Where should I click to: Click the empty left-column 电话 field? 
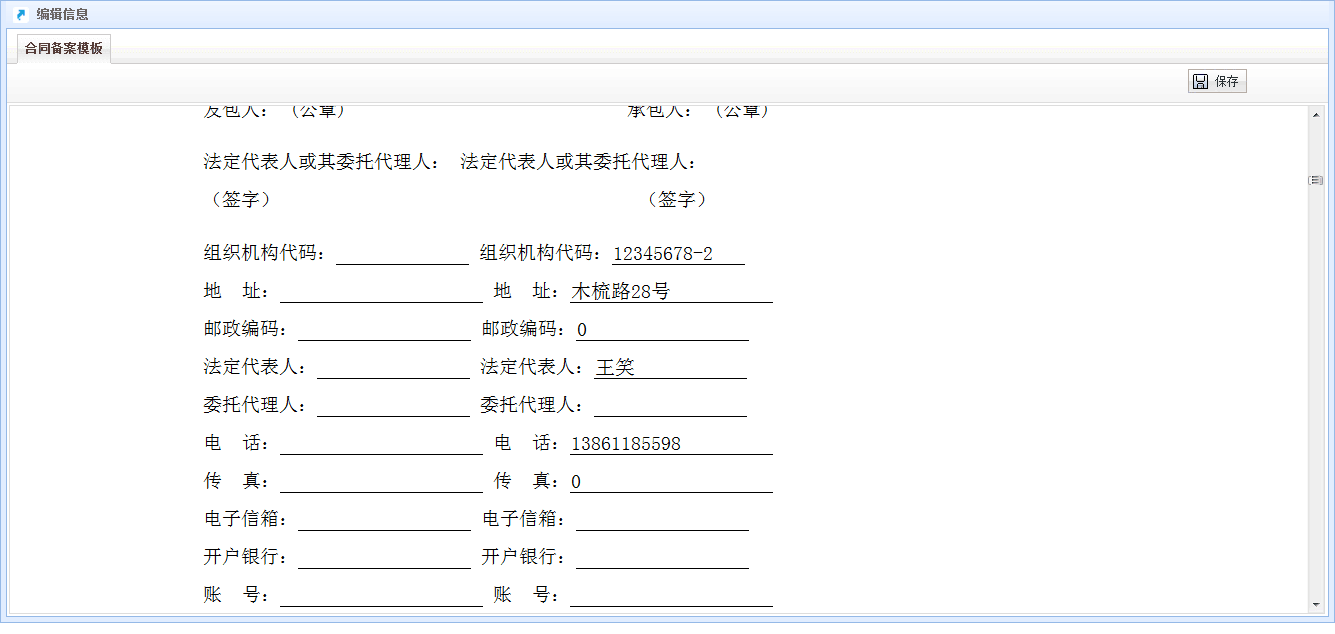click(x=381, y=444)
